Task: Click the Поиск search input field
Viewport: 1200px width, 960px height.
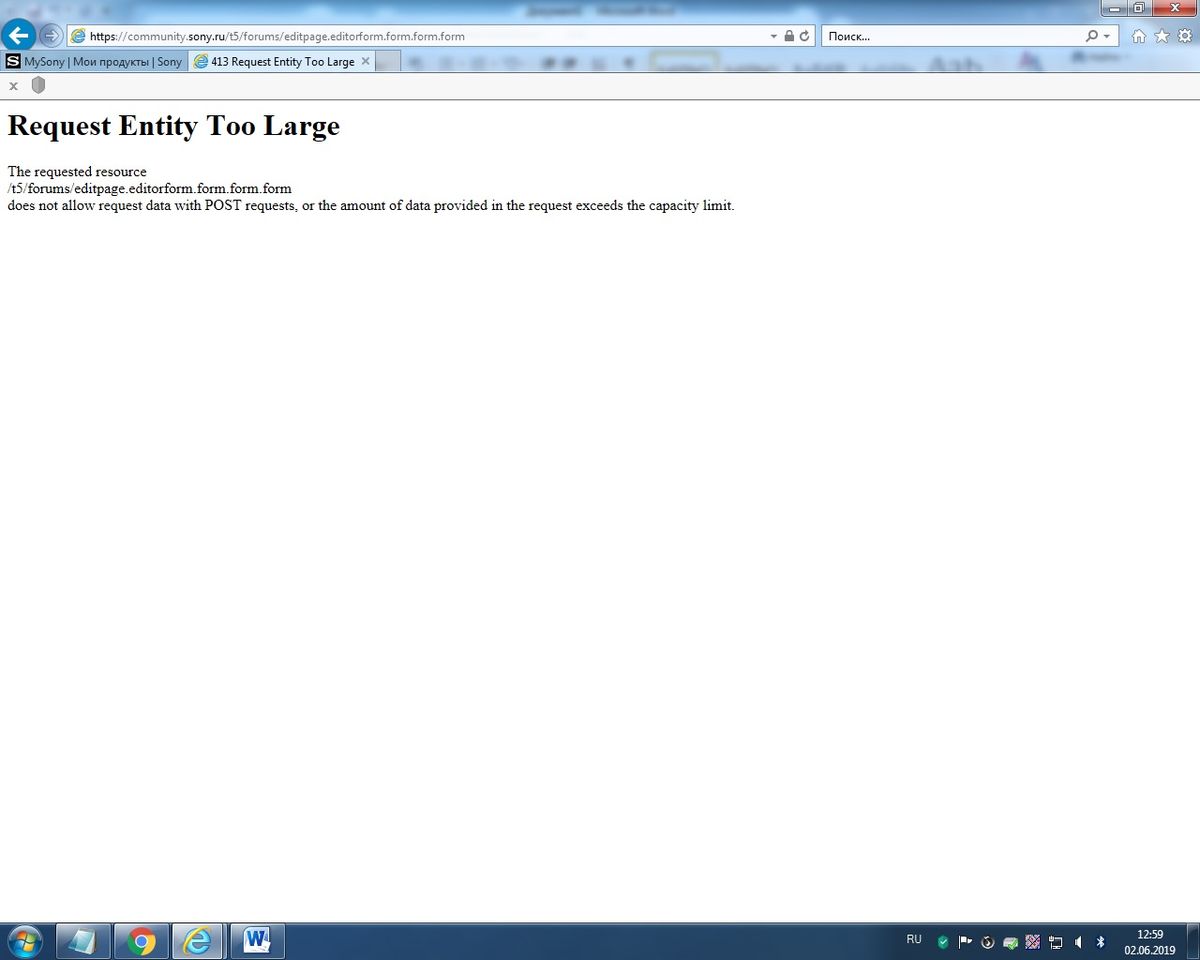Action: [x=950, y=36]
